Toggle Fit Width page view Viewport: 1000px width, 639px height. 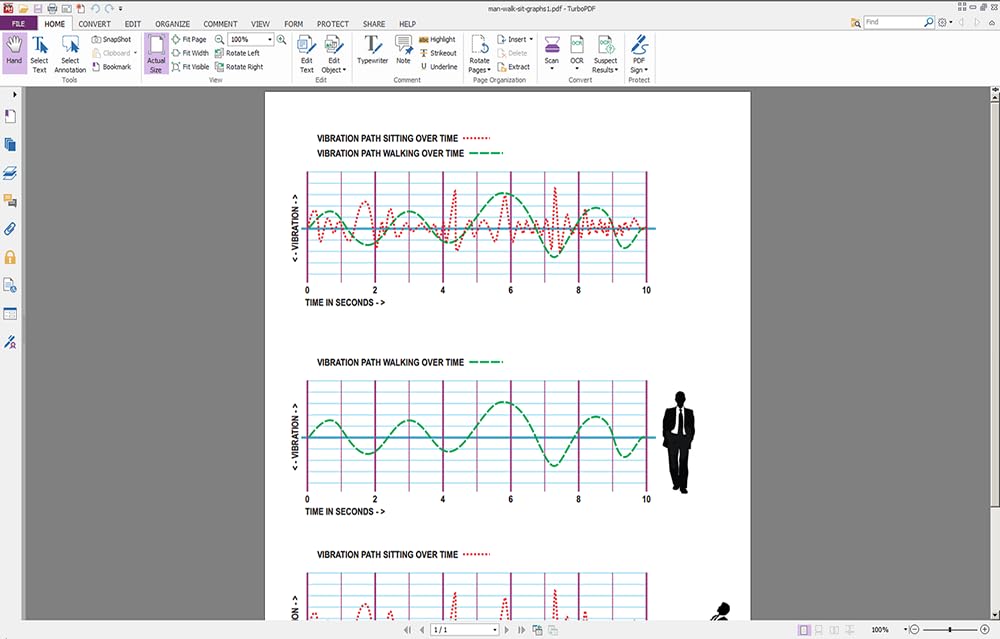[189, 53]
